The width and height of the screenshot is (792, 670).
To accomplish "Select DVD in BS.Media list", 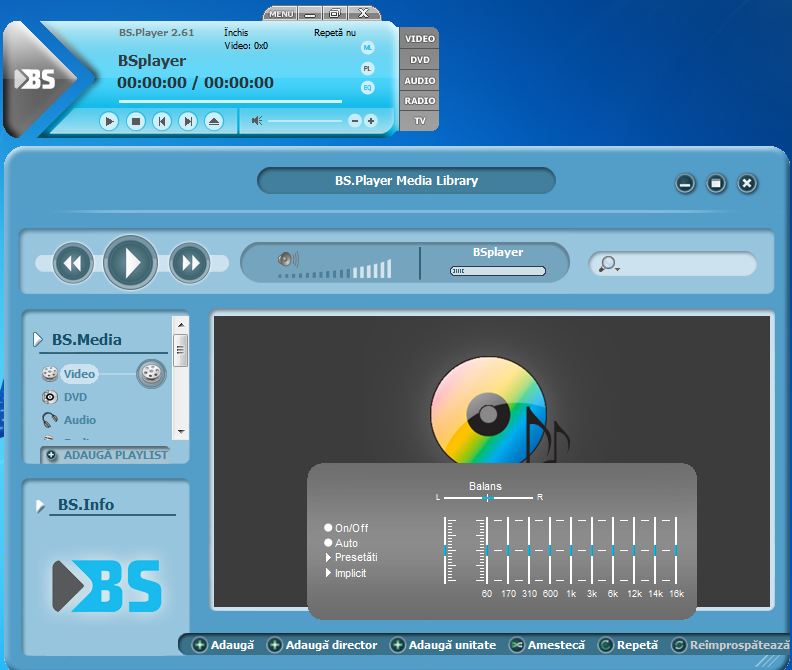I will coord(75,397).
